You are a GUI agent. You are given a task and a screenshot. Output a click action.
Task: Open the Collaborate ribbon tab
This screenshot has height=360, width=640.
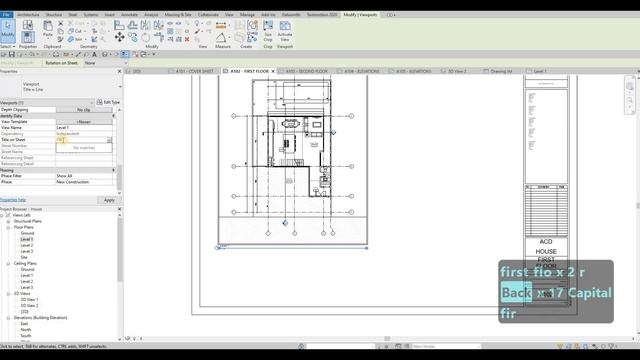pyautogui.click(x=208, y=15)
